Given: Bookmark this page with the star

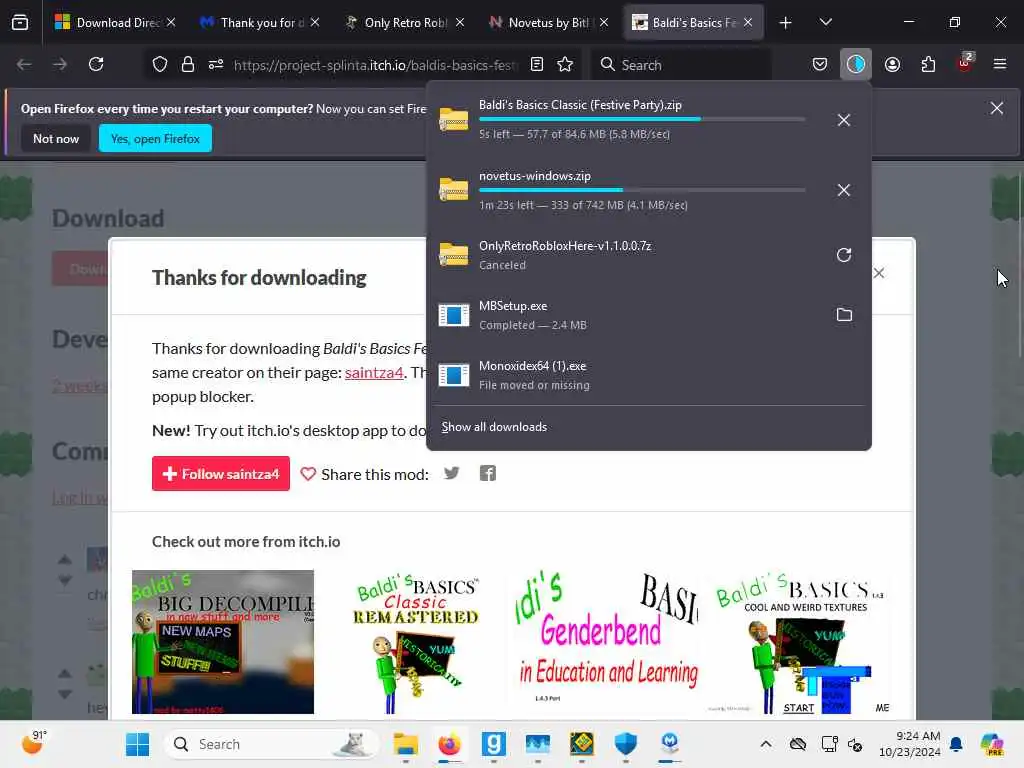Looking at the screenshot, I should coord(565,64).
